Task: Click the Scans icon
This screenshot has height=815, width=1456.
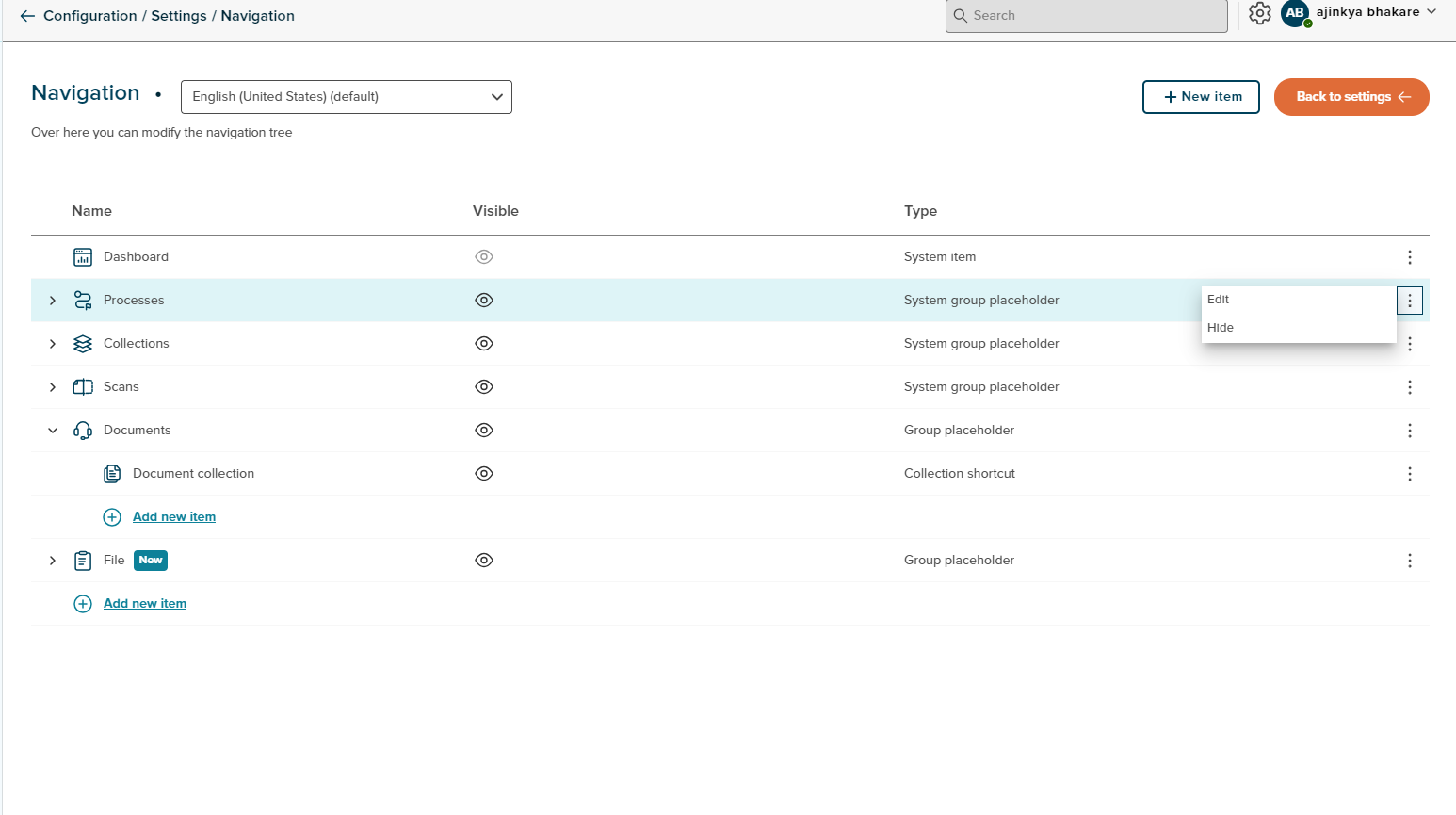Action: click(x=82, y=386)
